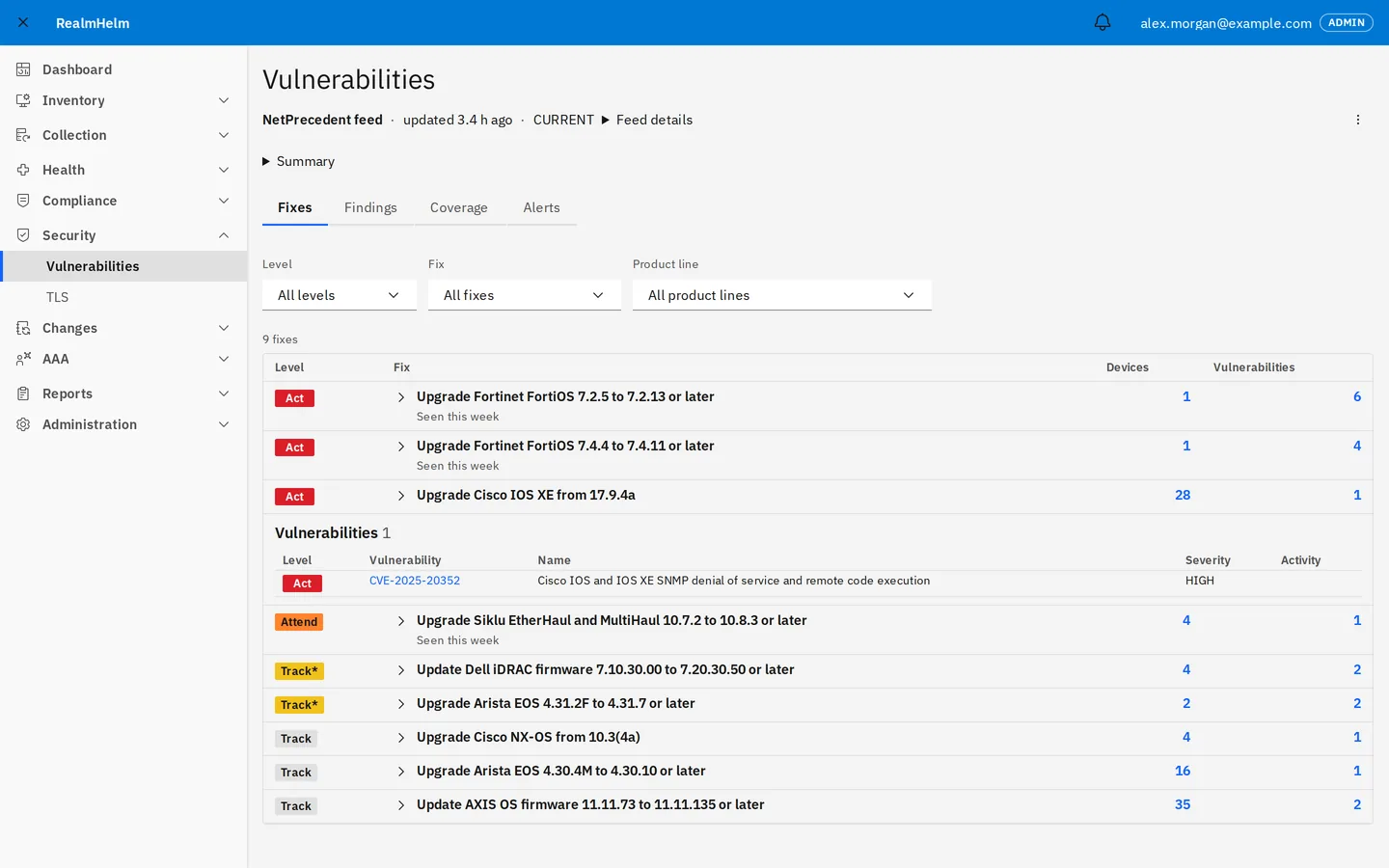
Task: Click the Dashboard sidebar icon
Action: 23,69
